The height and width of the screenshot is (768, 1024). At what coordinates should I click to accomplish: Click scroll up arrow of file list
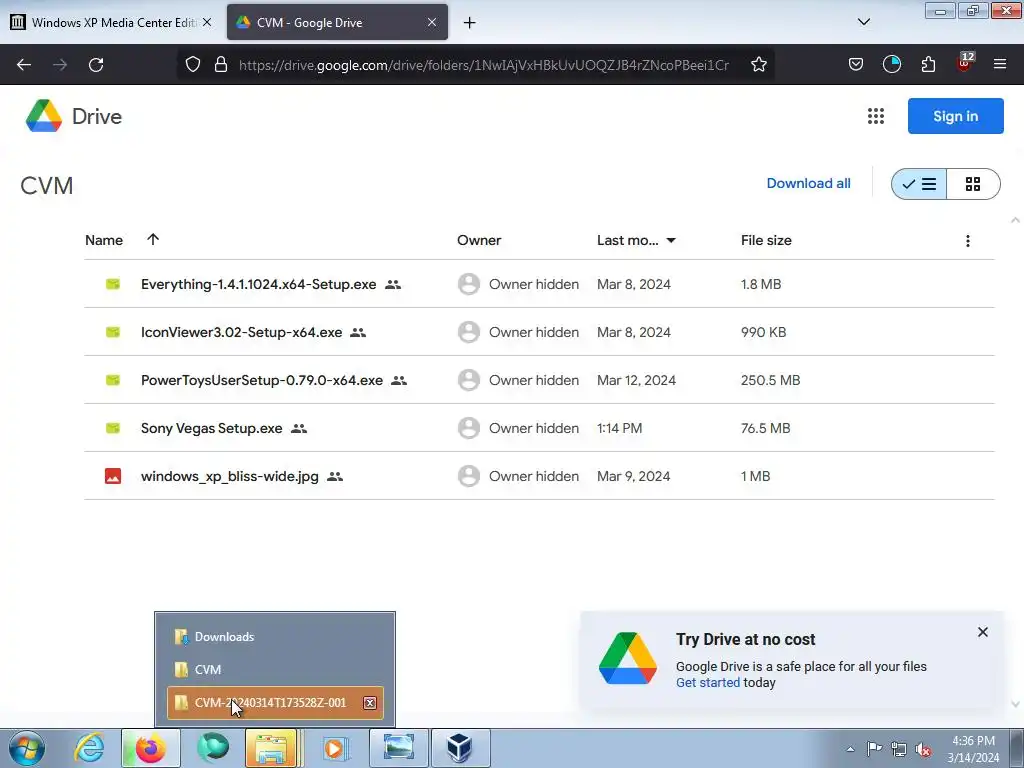click(1015, 220)
